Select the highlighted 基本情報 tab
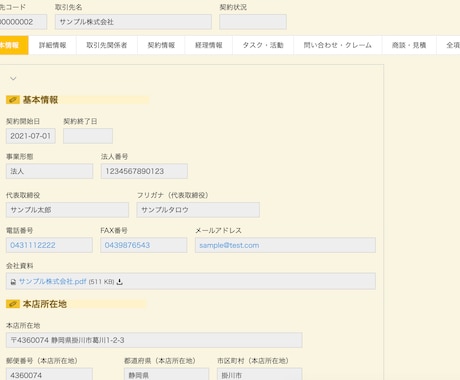Image resolution: width=460 pixels, height=380 pixels. [x=13, y=45]
